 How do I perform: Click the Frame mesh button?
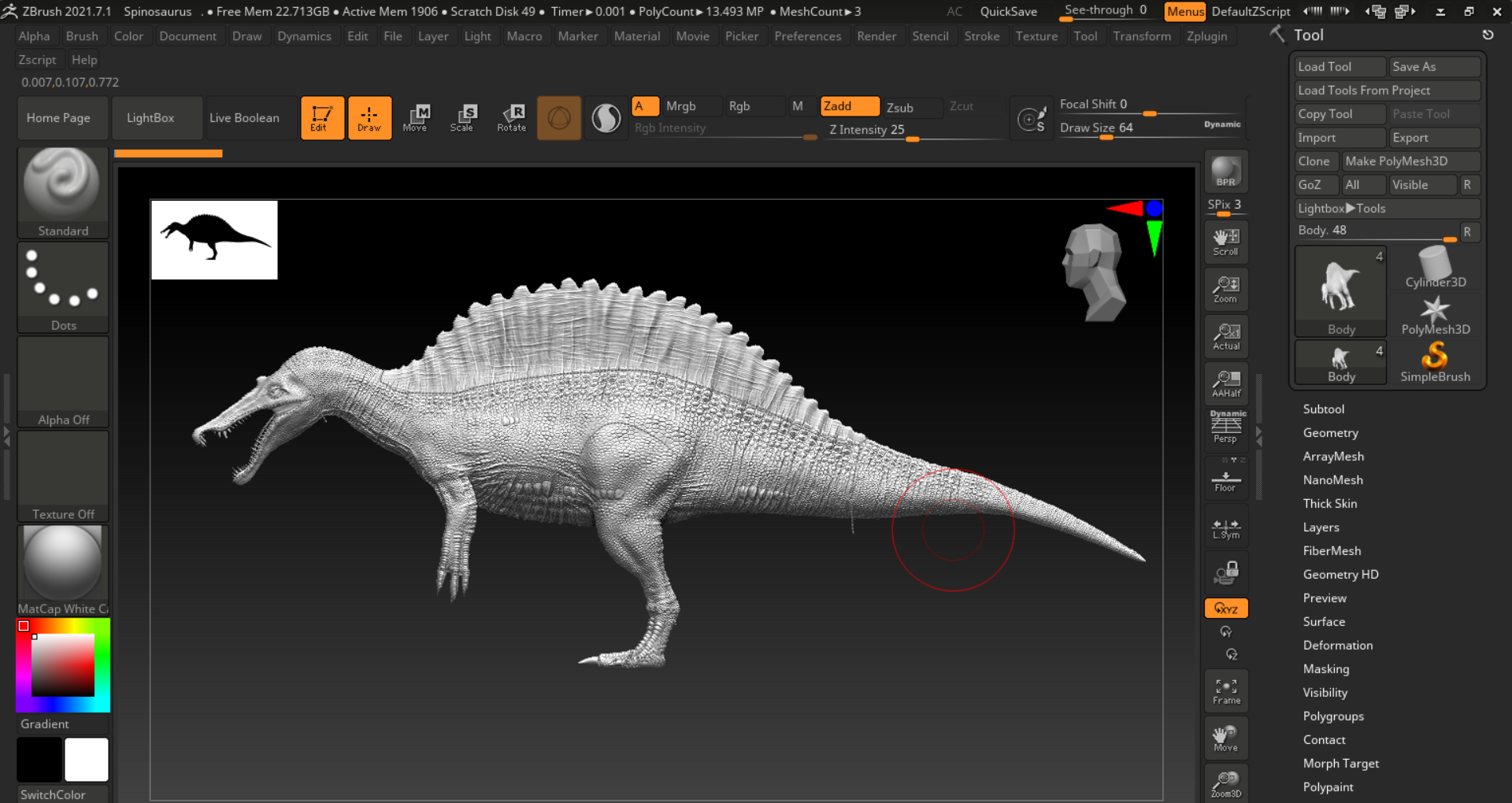coord(1226,691)
